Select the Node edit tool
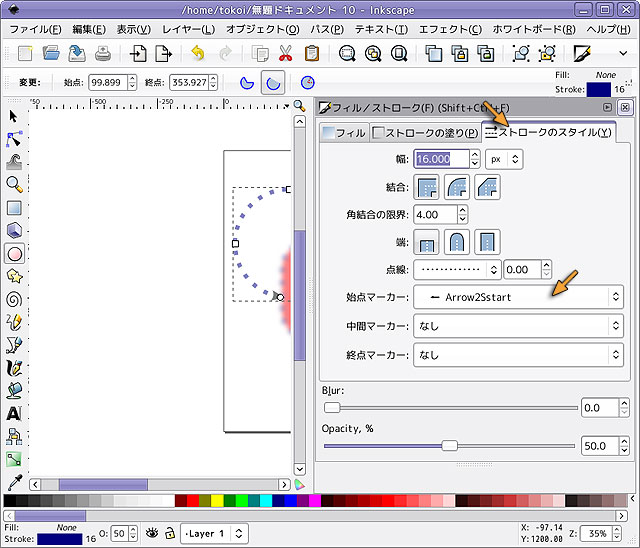The height and width of the screenshot is (548, 640). [14, 139]
